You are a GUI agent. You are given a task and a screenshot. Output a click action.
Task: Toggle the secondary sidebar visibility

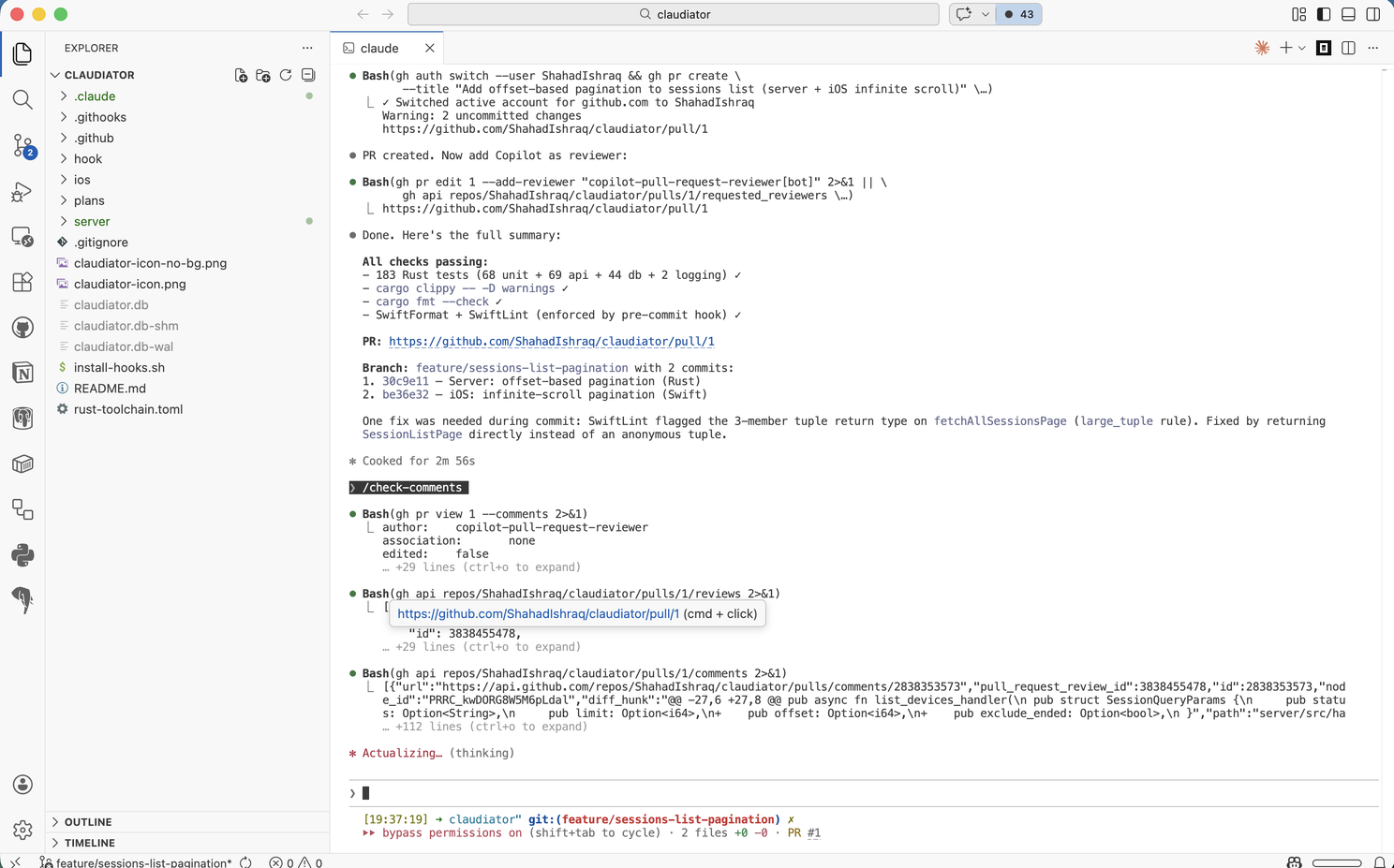click(1372, 14)
